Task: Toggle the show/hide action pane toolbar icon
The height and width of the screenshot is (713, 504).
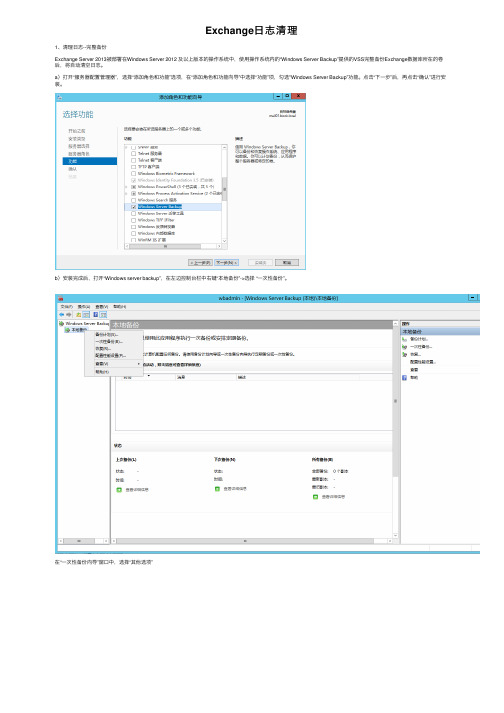Action: point(104,315)
